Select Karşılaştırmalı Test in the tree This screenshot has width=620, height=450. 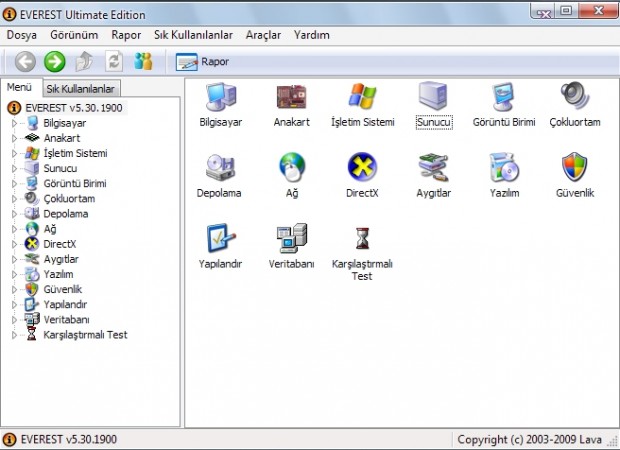pyautogui.click(x=85, y=335)
